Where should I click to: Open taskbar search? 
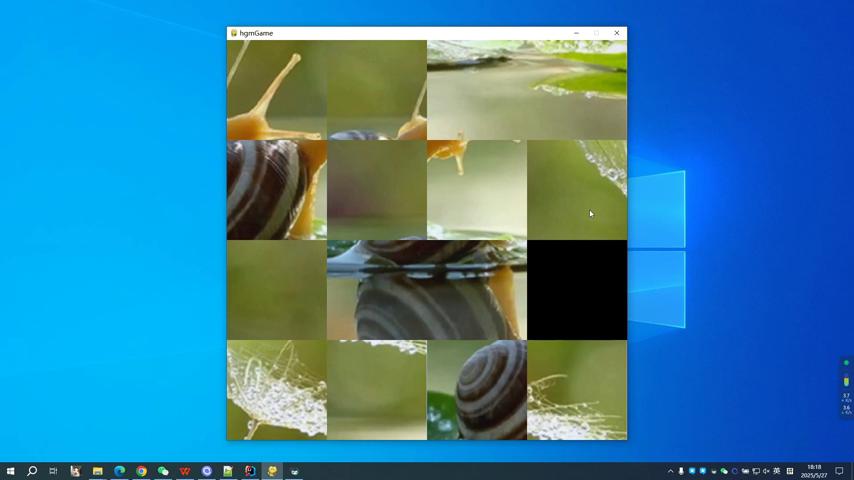pyautogui.click(x=32, y=471)
